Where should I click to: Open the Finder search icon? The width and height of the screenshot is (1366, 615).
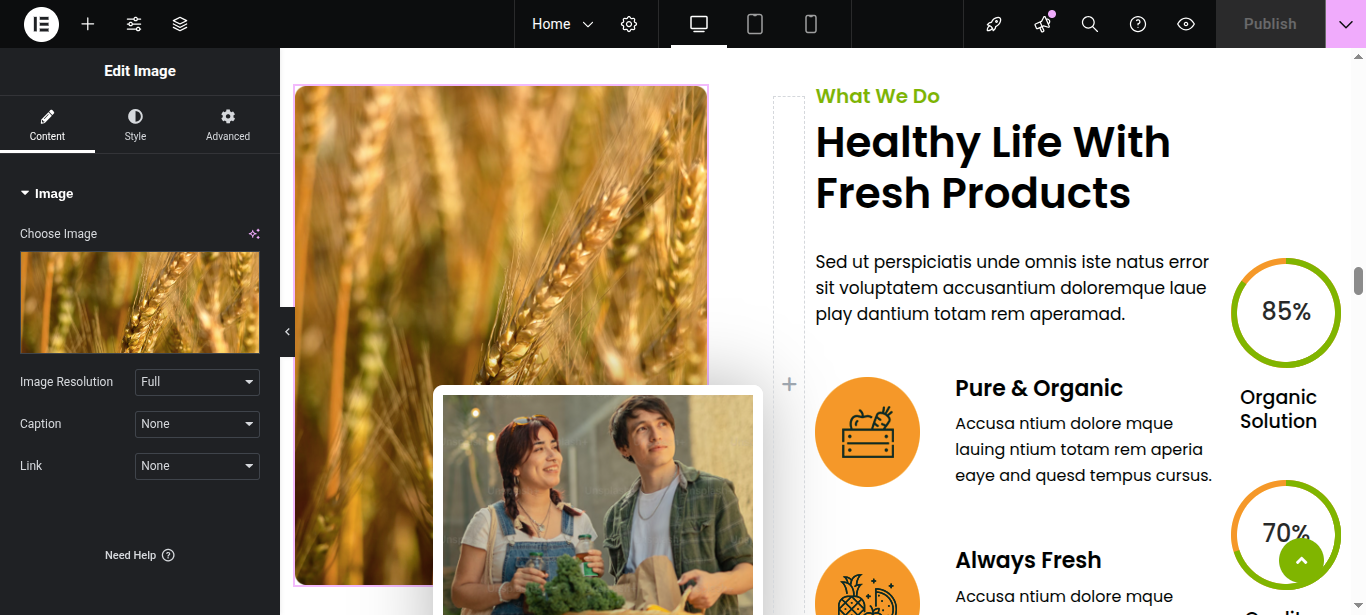coord(1090,24)
